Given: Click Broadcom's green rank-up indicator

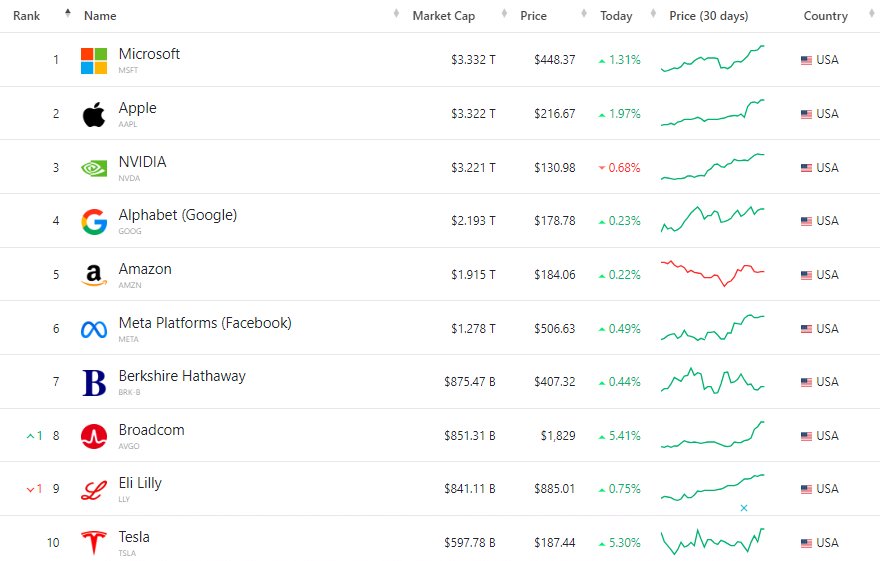Looking at the screenshot, I should [x=34, y=436].
